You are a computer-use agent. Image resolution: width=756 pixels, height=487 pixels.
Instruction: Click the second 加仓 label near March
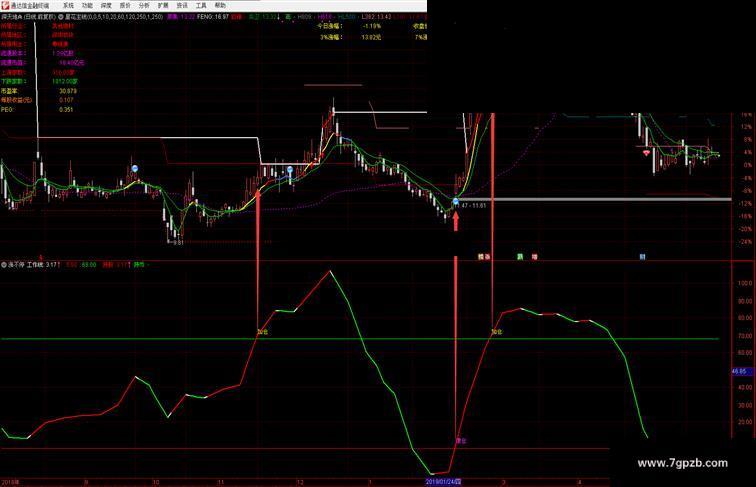[x=497, y=332]
